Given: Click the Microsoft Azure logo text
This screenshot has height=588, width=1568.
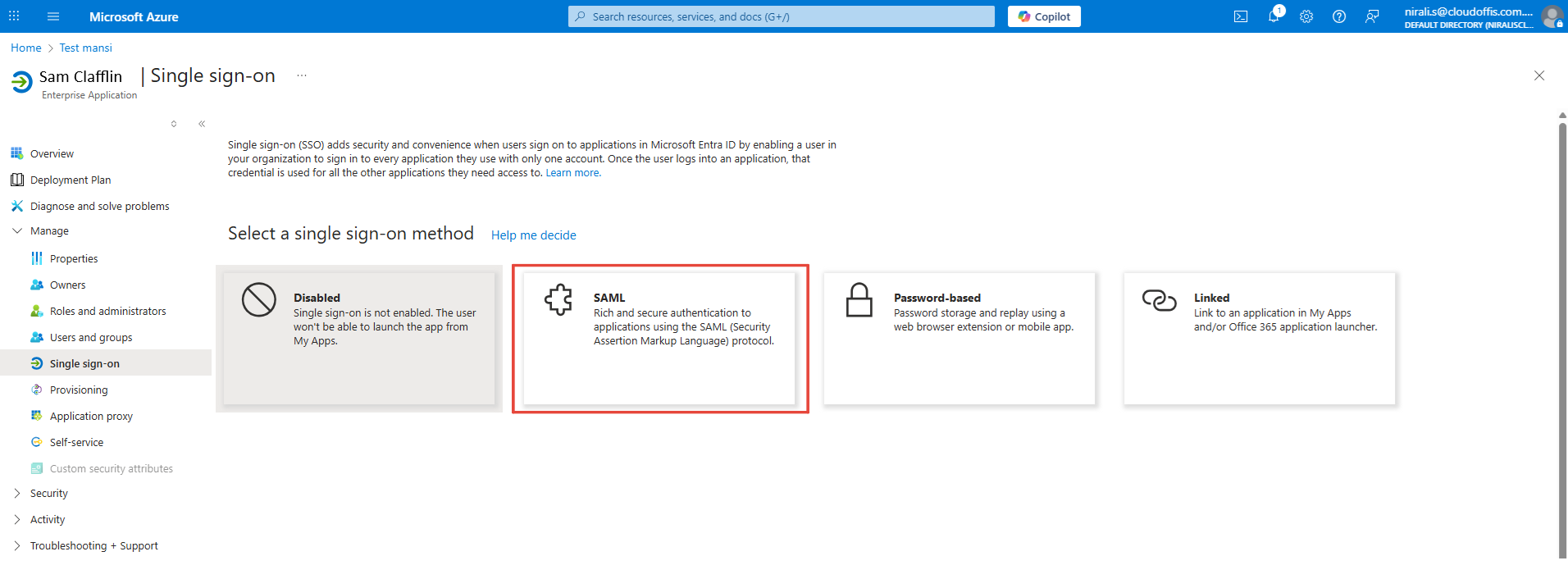Looking at the screenshot, I should click(x=134, y=16).
